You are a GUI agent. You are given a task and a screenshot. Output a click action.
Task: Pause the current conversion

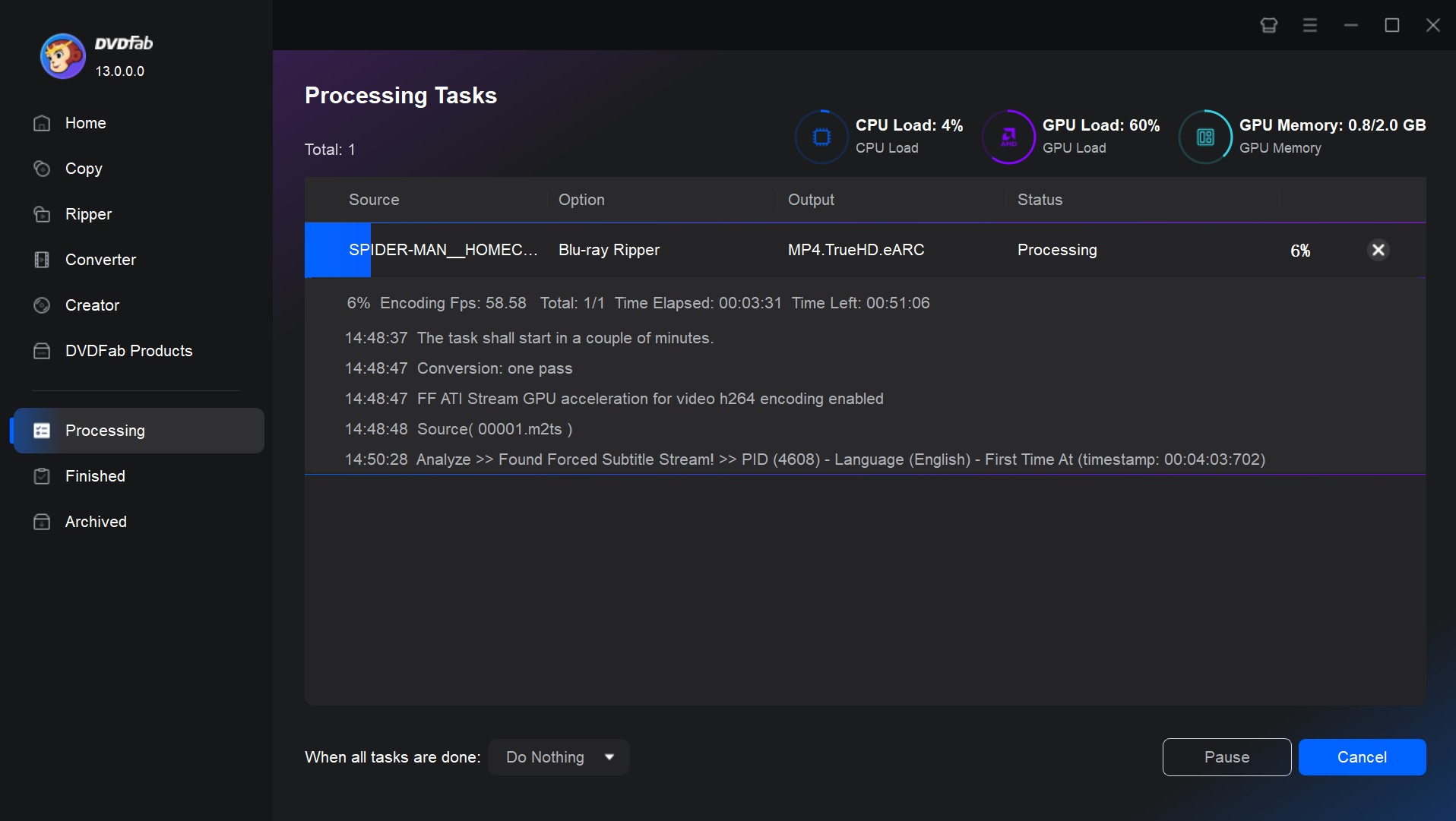pyautogui.click(x=1226, y=756)
